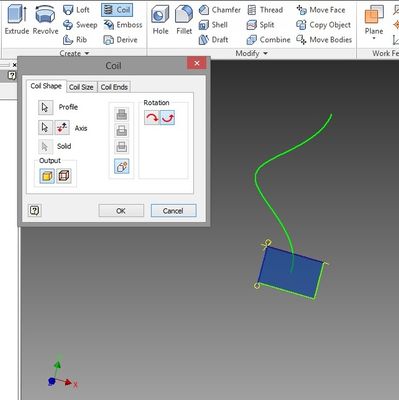Select the Join operation button
Image resolution: width=399 pixels, height=400 pixels.
tap(121, 114)
